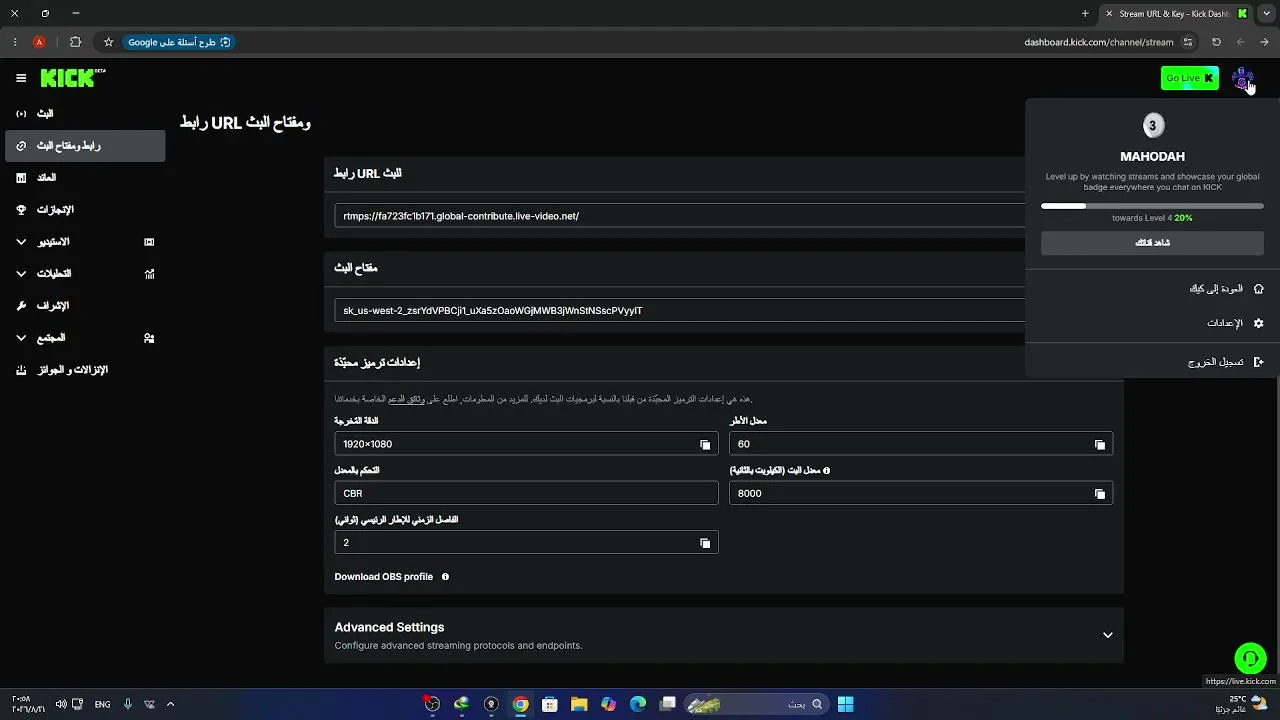This screenshot has width=1280, height=720.
Task: Expand the Analytics sidebar section chevron
Action: click(21, 274)
